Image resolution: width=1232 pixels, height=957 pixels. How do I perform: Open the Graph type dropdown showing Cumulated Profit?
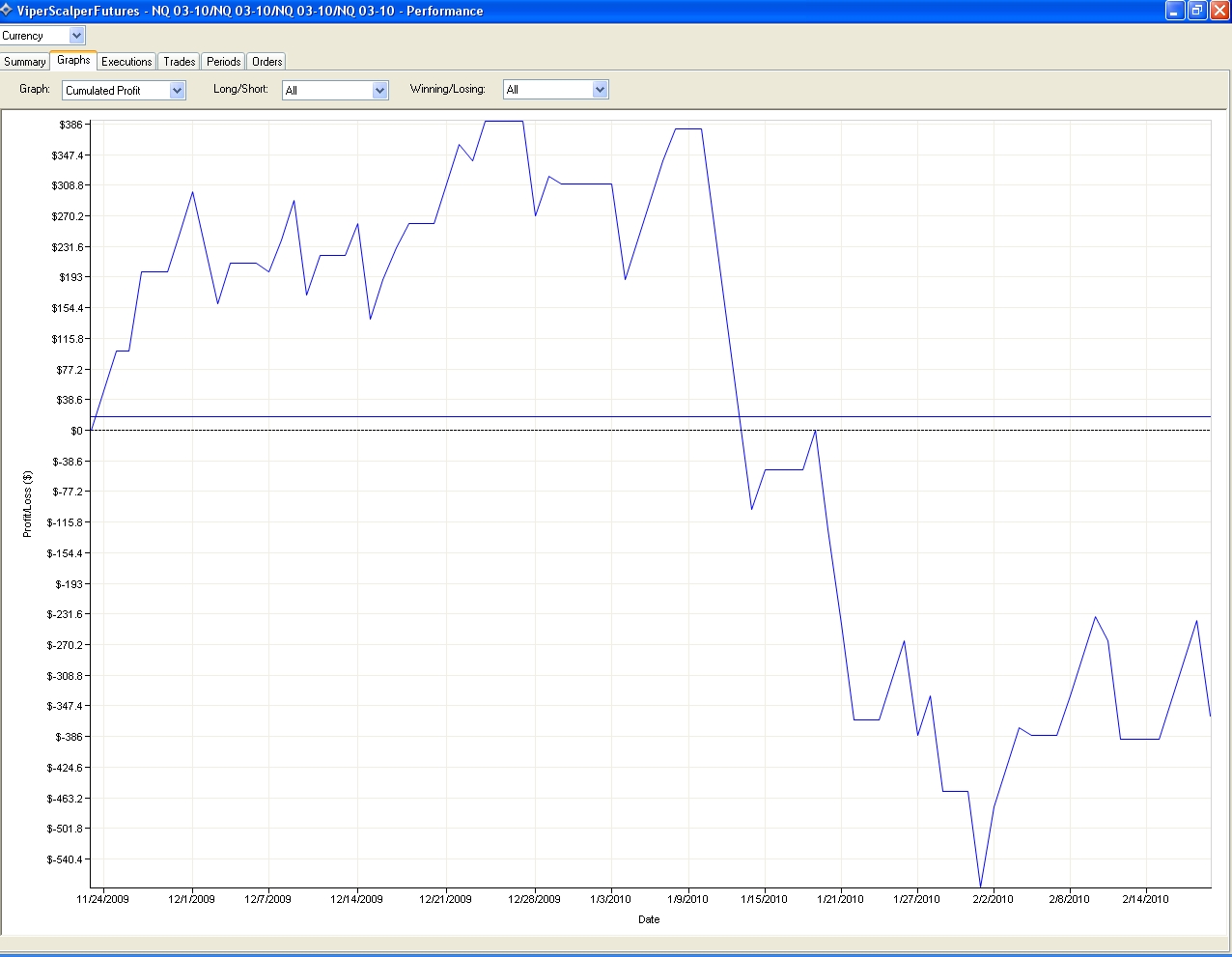tap(124, 90)
